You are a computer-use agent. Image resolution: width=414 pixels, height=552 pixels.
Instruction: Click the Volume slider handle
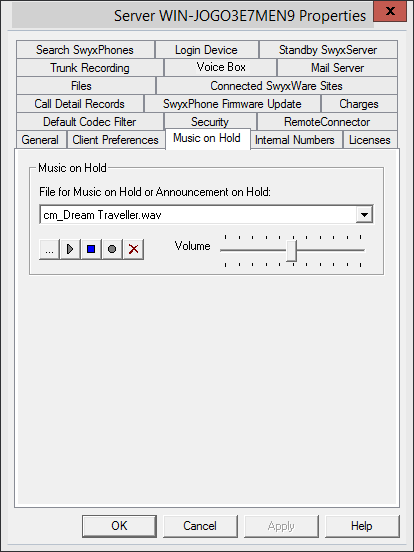(291, 251)
